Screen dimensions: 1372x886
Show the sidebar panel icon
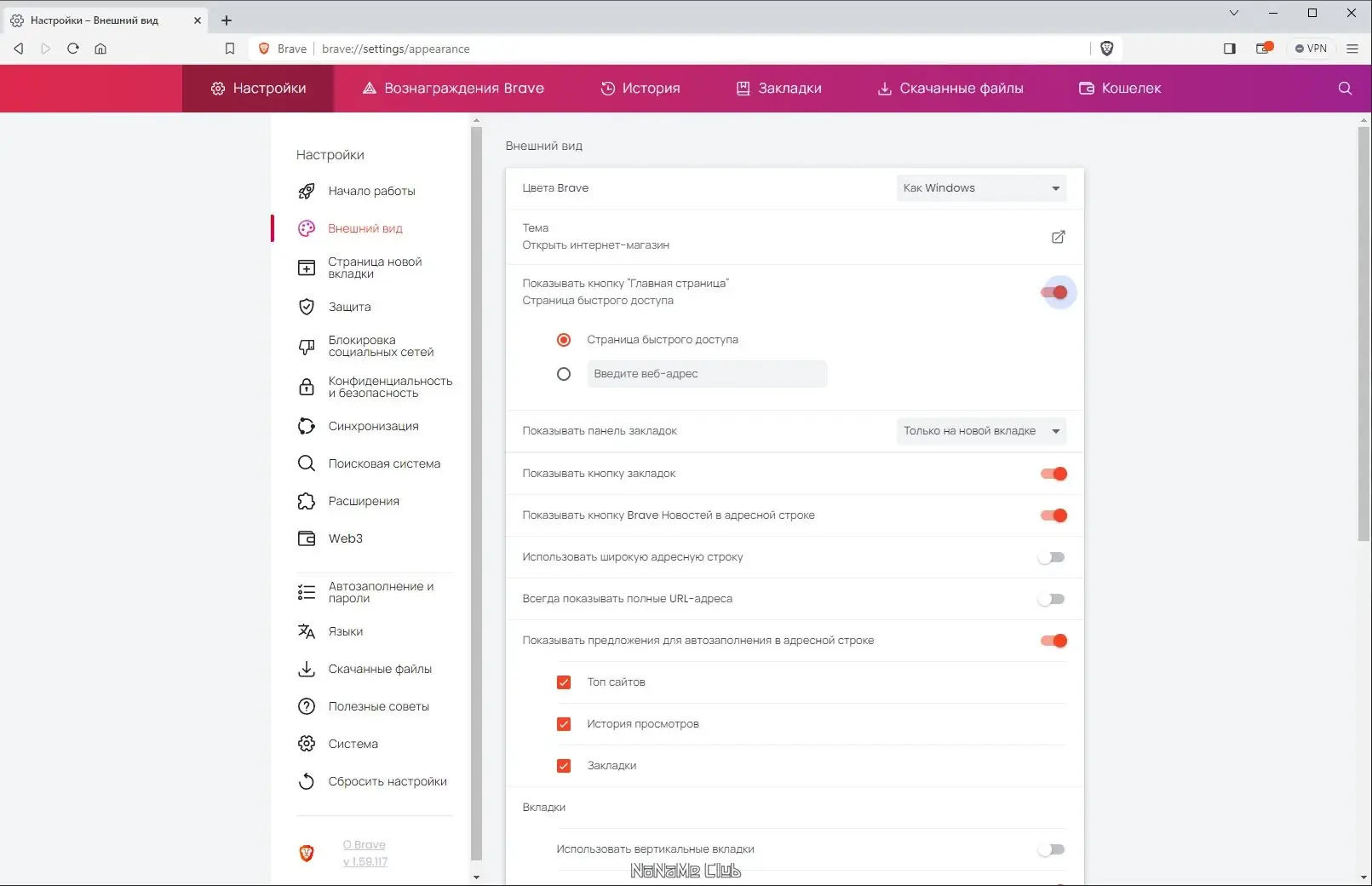(x=1230, y=49)
